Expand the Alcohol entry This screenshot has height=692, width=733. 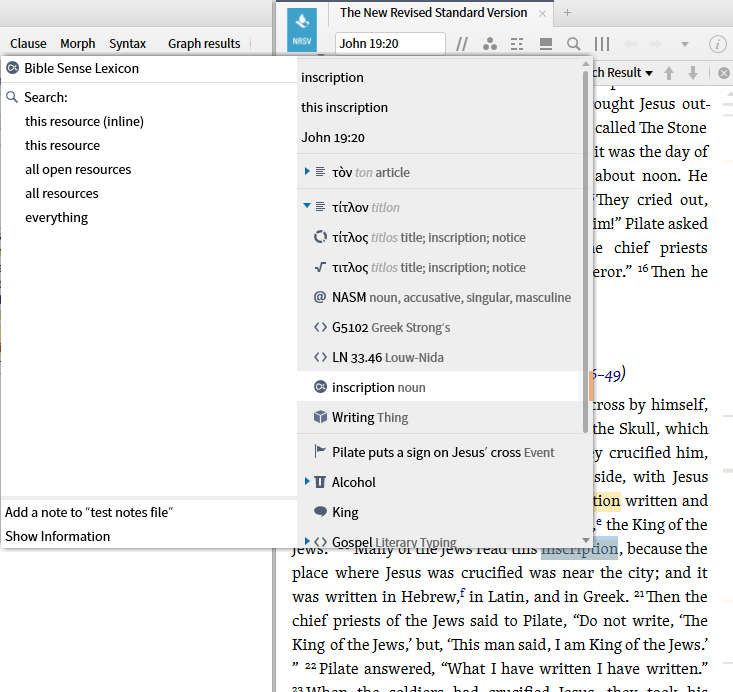(x=307, y=481)
